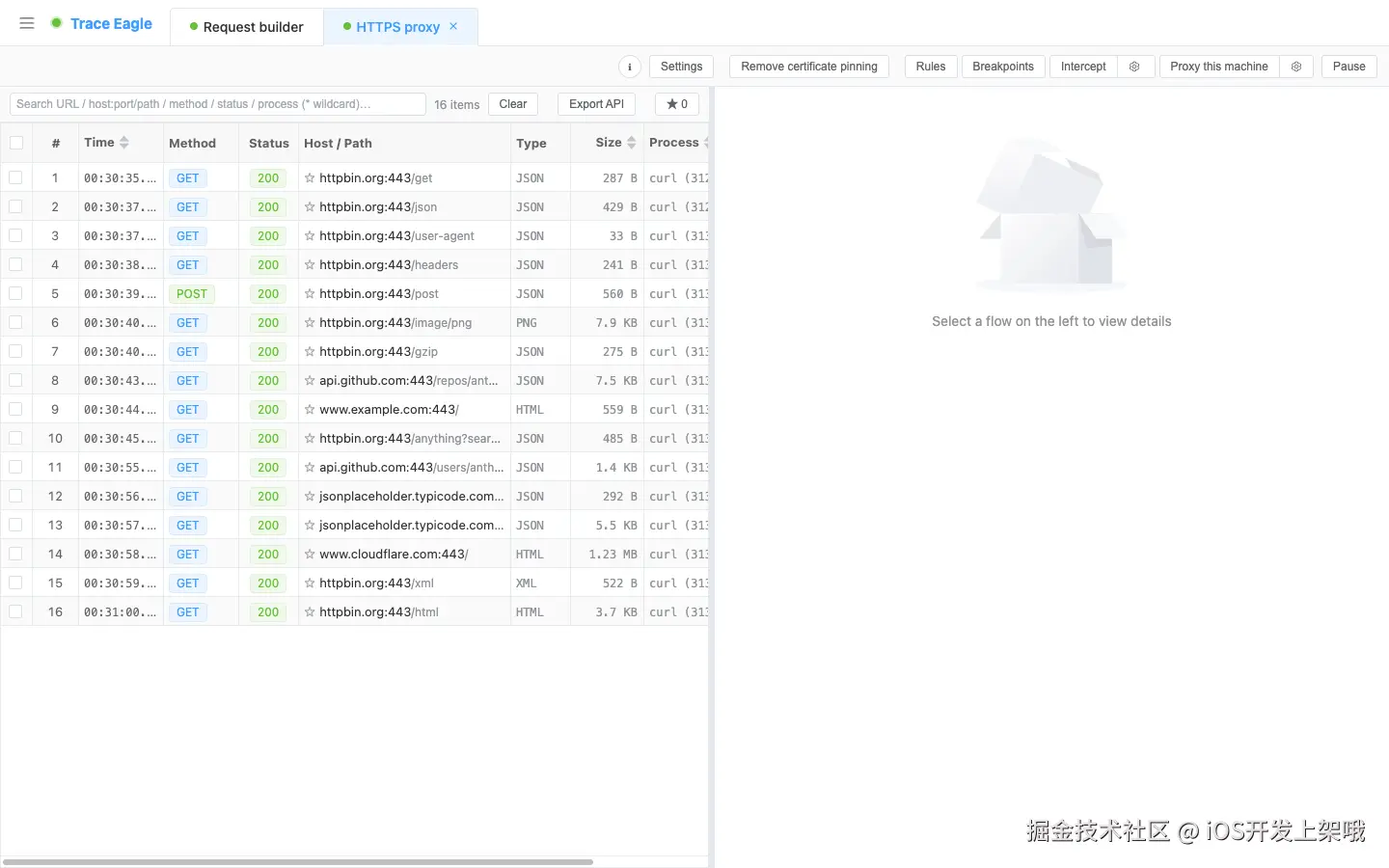
Task: Open the hamburger menu icon
Action: pyautogui.click(x=27, y=23)
